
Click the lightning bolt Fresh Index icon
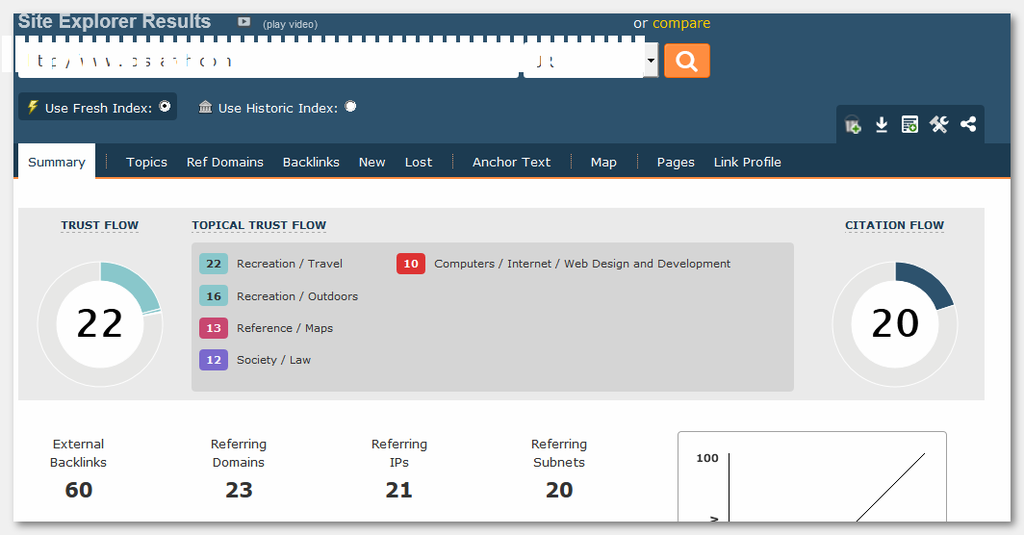[32, 107]
